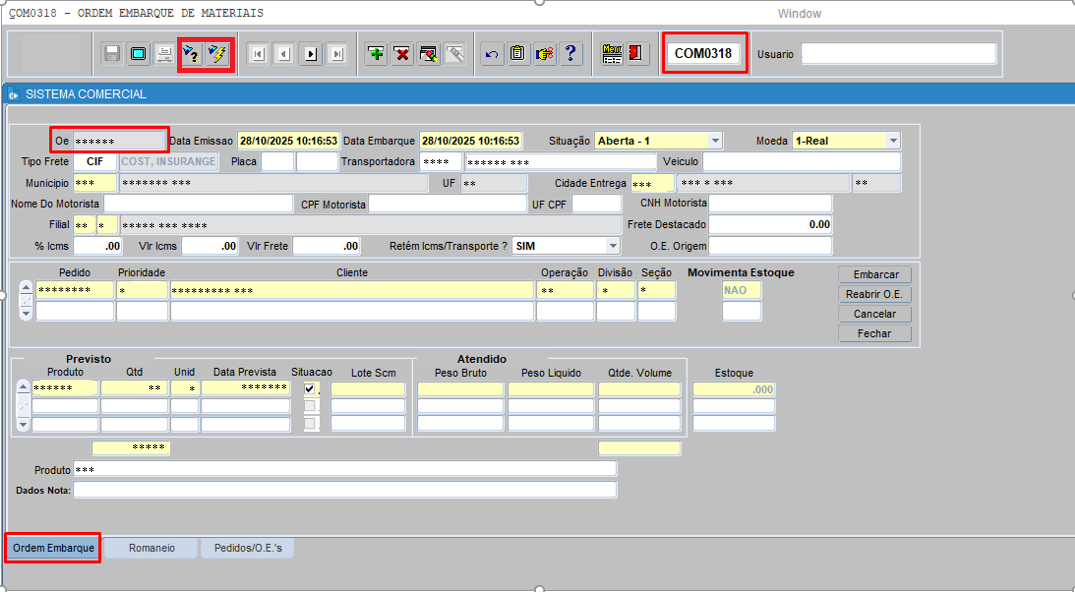Switch to the Romaneio tab
Screen dimensions: 1075x592
(x=150, y=548)
